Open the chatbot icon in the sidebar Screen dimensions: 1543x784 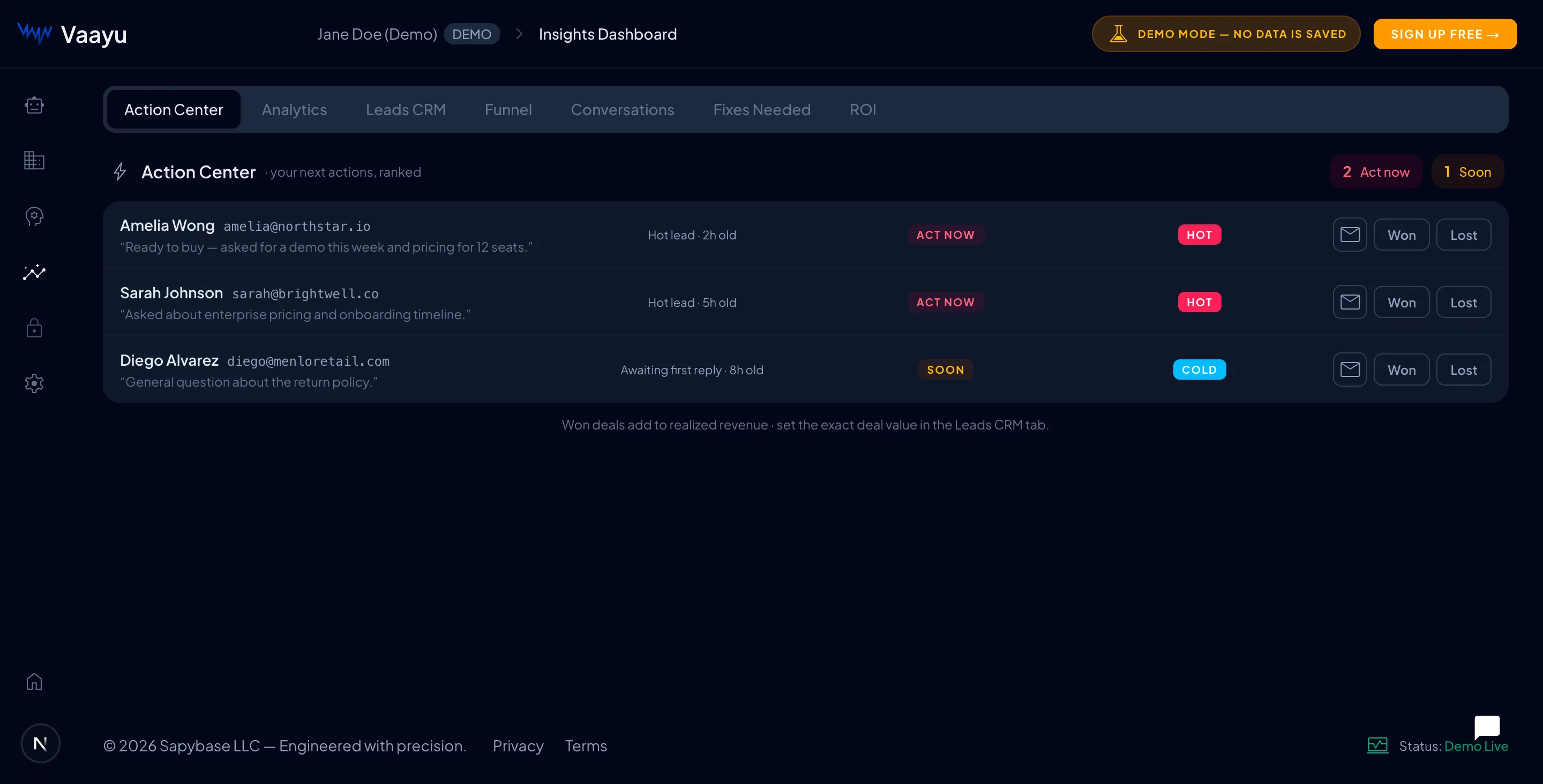click(34, 105)
